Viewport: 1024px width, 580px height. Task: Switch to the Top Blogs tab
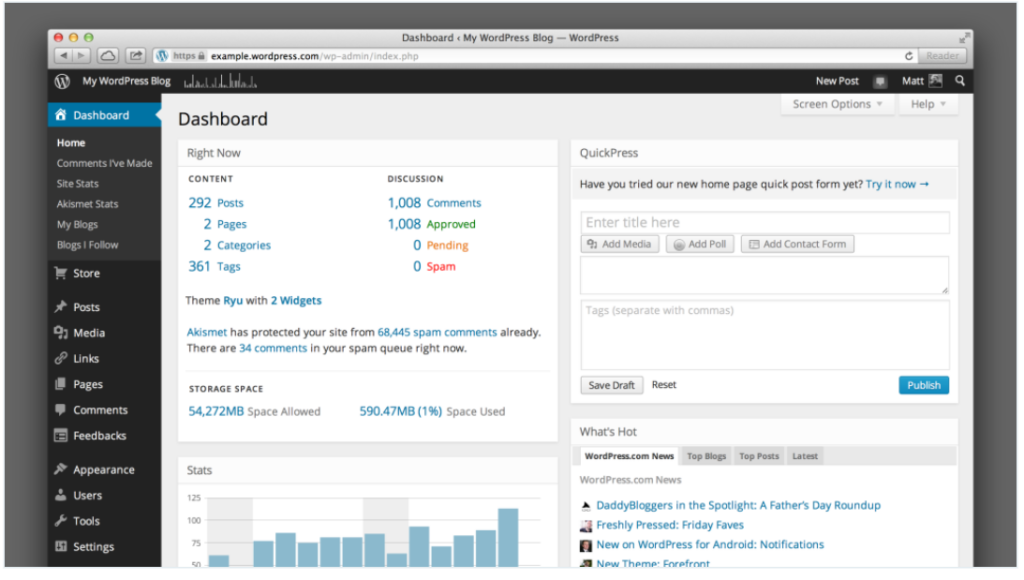(x=706, y=456)
